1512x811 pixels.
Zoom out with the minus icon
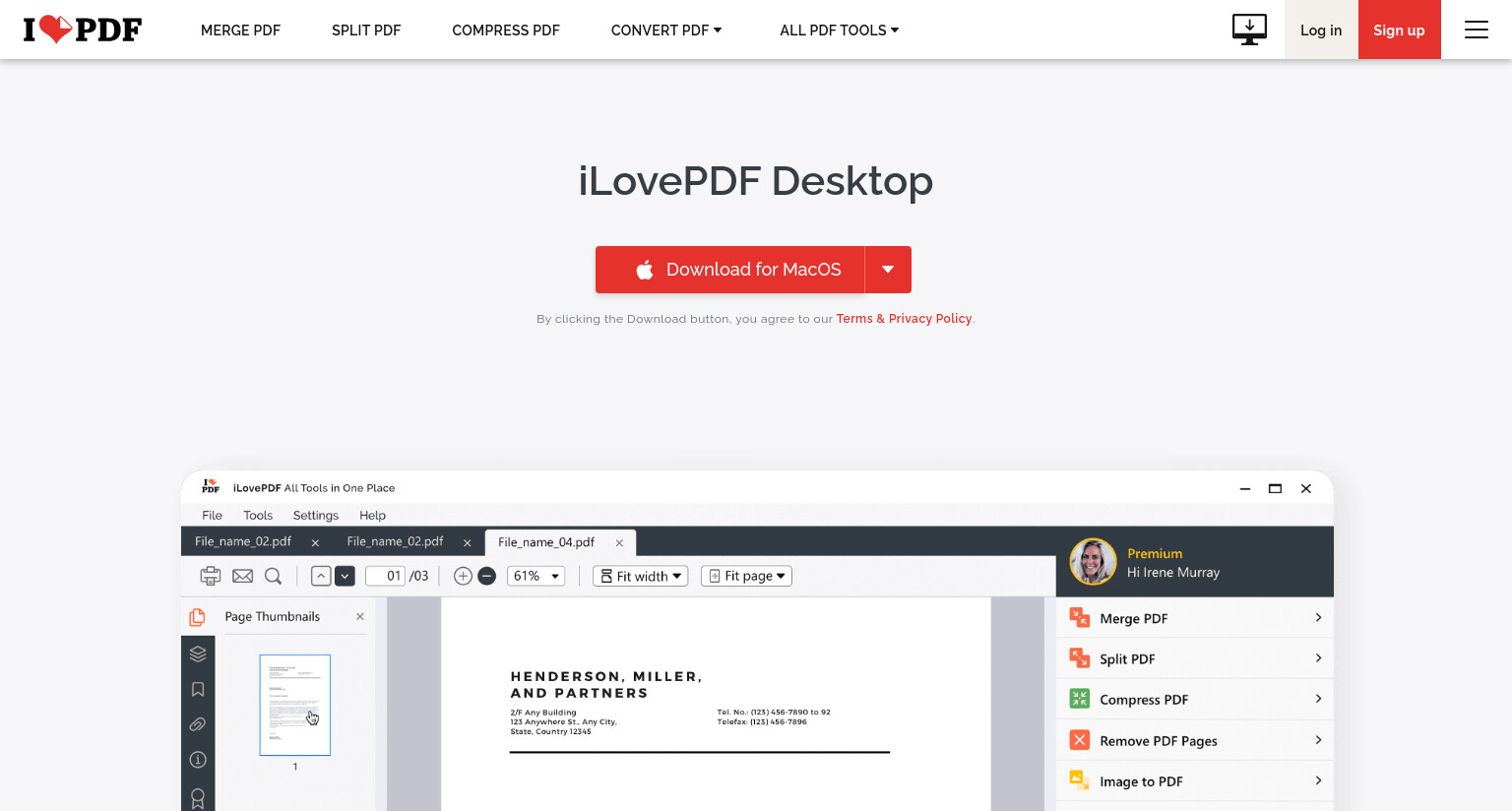[486, 576]
